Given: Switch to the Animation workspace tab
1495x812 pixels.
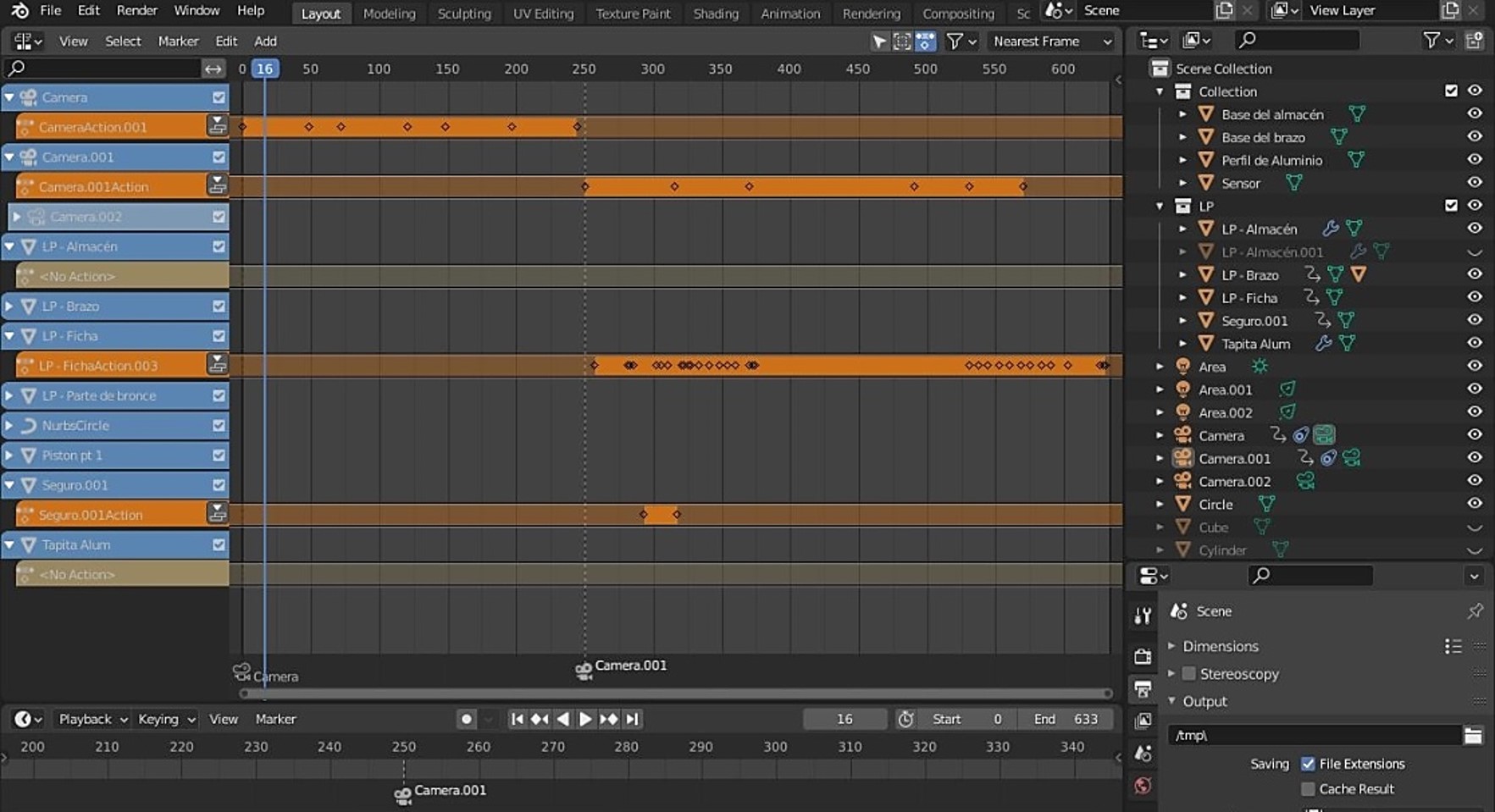Looking at the screenshot, I should (x=790, y=14).
